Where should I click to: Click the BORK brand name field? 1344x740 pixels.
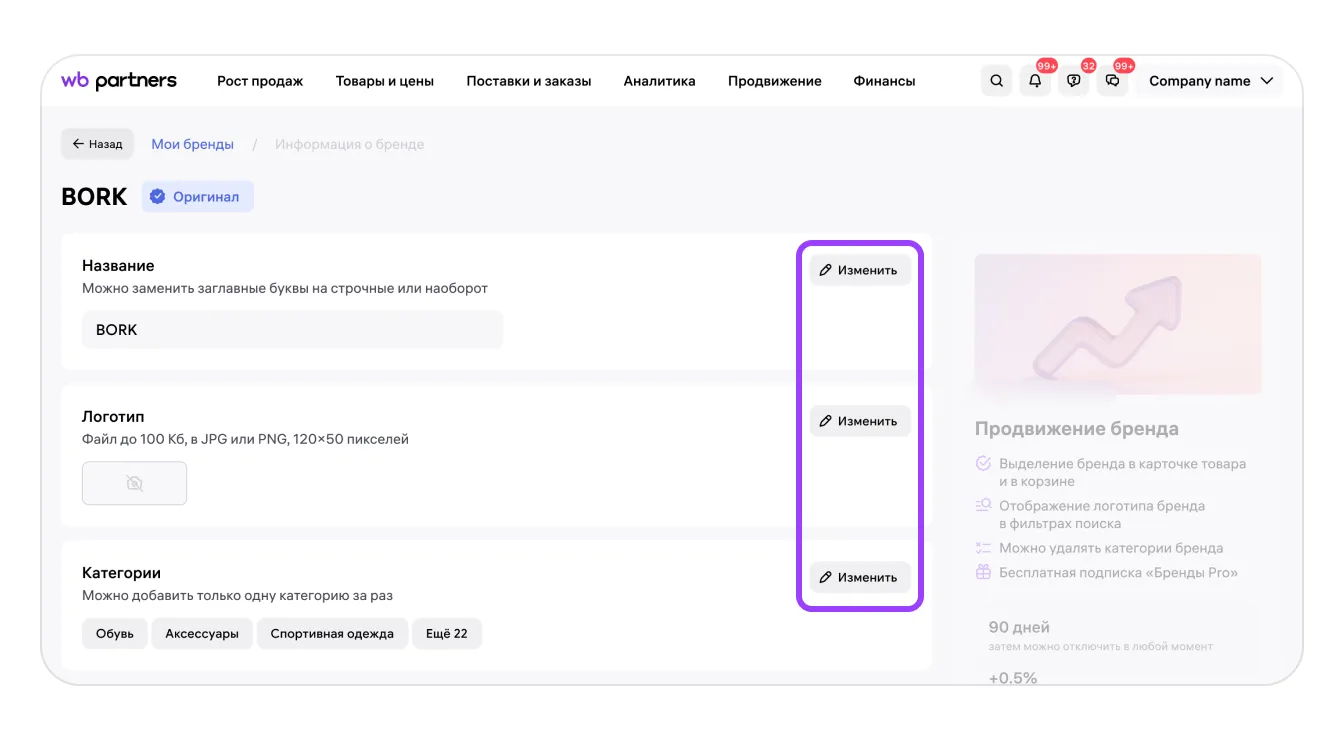pyautogui.click(x=292, y=330)
